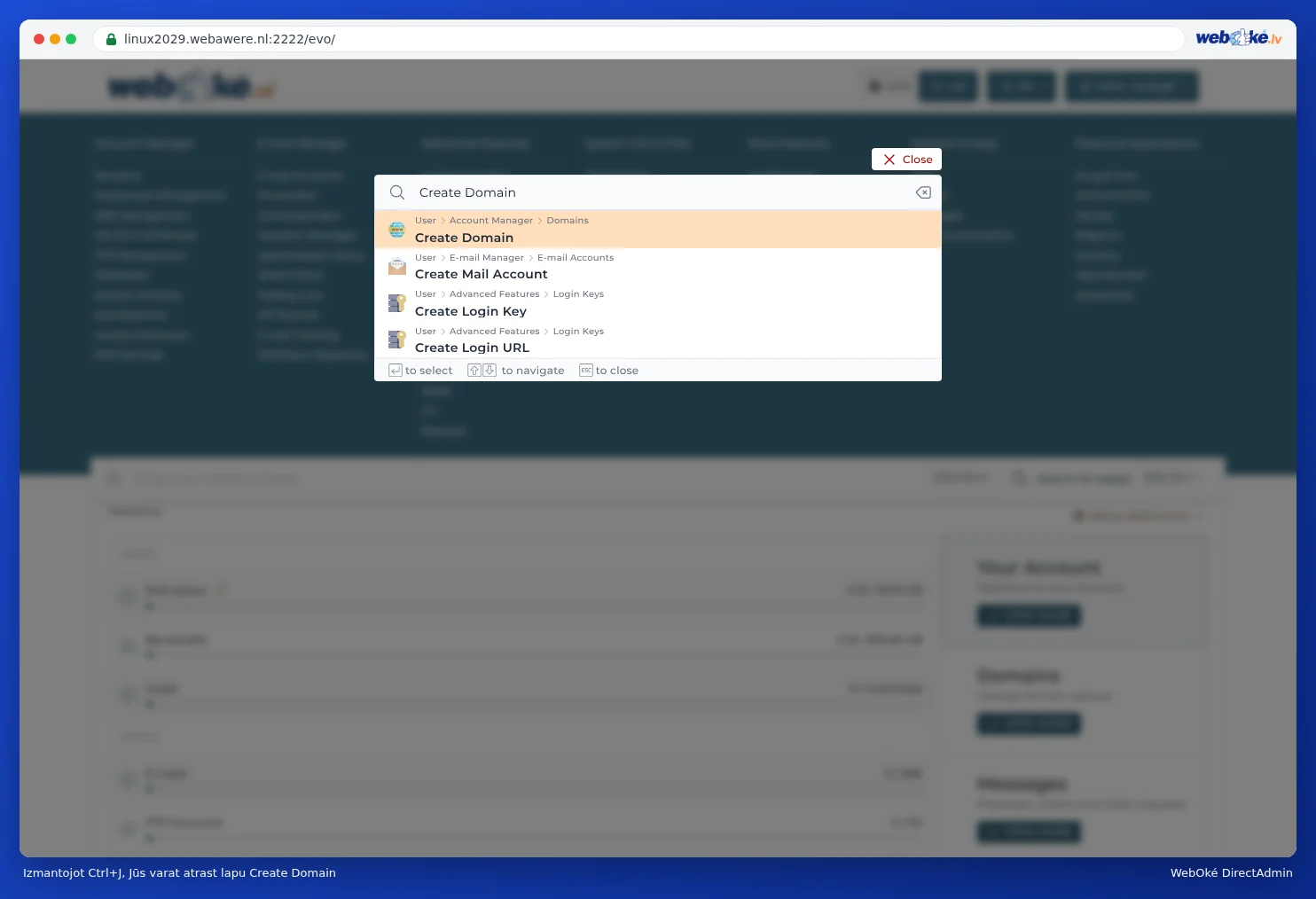Viewport: 1316px width, 899px height.
Task: Click E-mail Manager breadcrumb text
Action: (487, 258)
